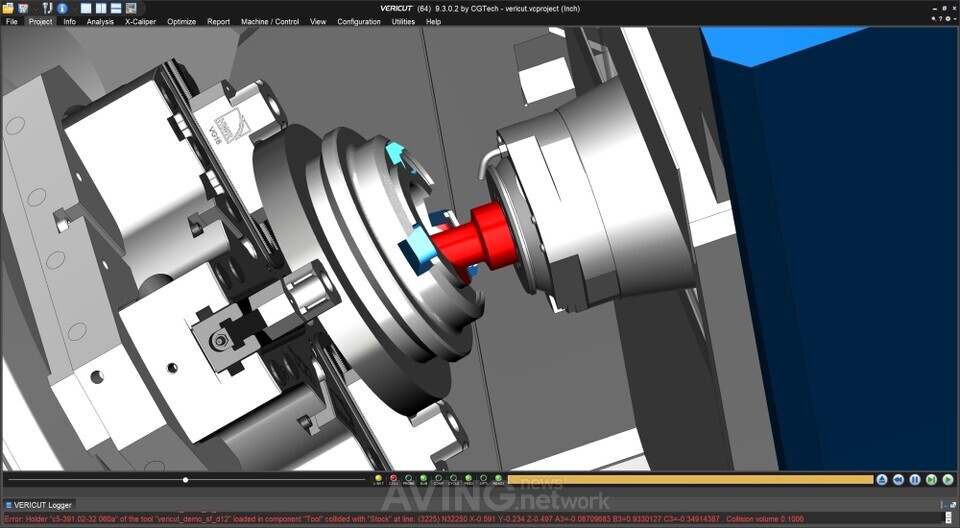Toggle the yellow LIMIT indicator light

tap(378, 480)
